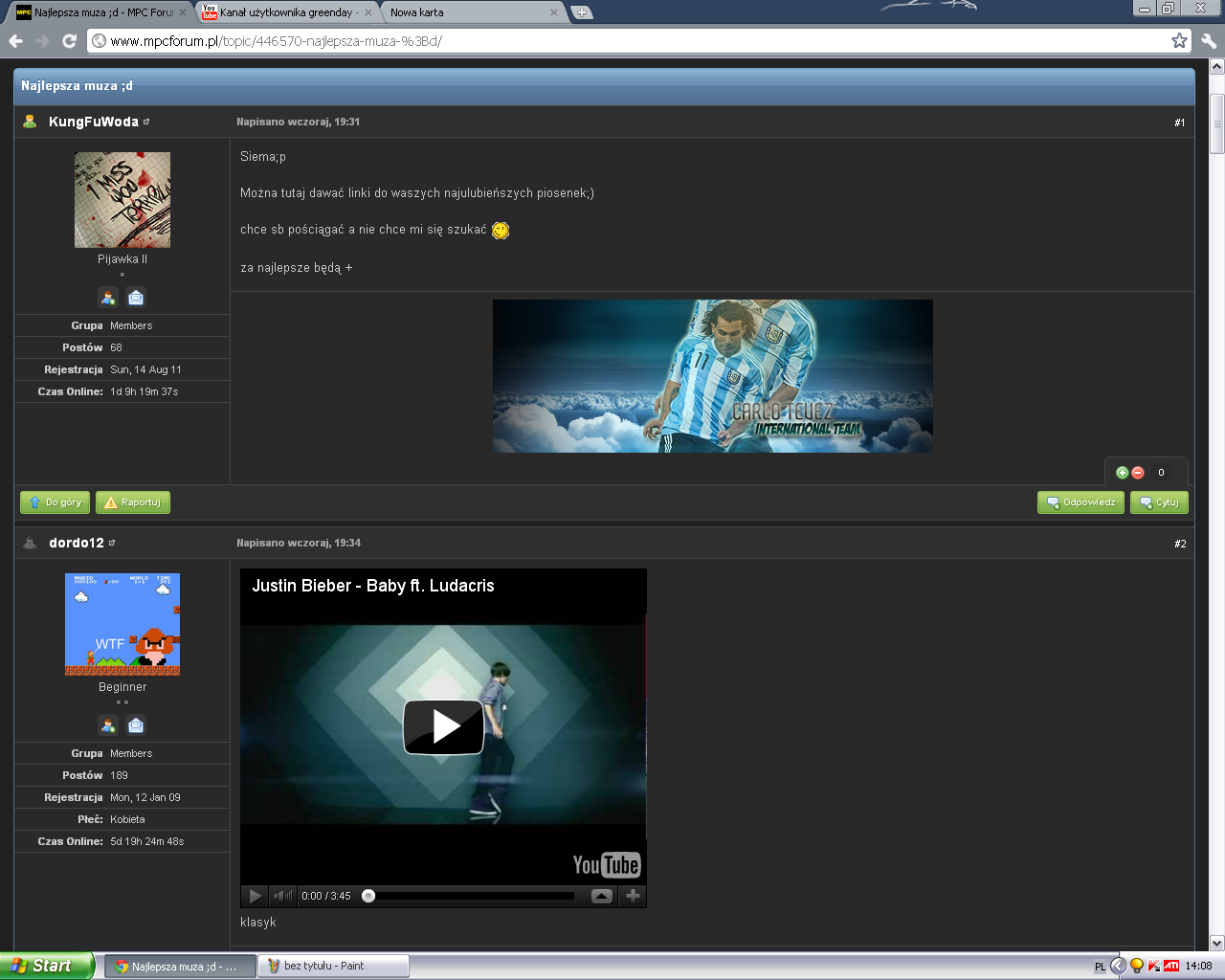
Task: Click the small icon after dordo12's name
Action: tap(112, 543)
